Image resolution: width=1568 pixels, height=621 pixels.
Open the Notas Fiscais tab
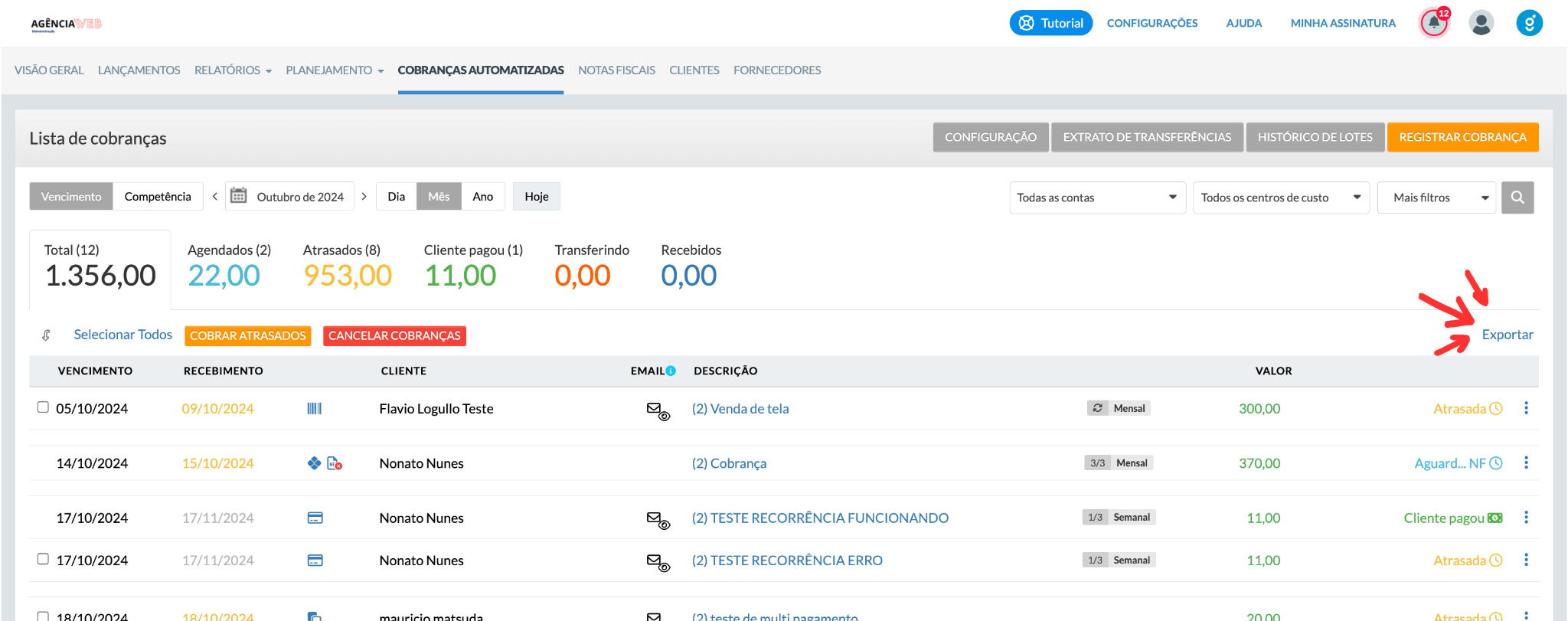616,70
